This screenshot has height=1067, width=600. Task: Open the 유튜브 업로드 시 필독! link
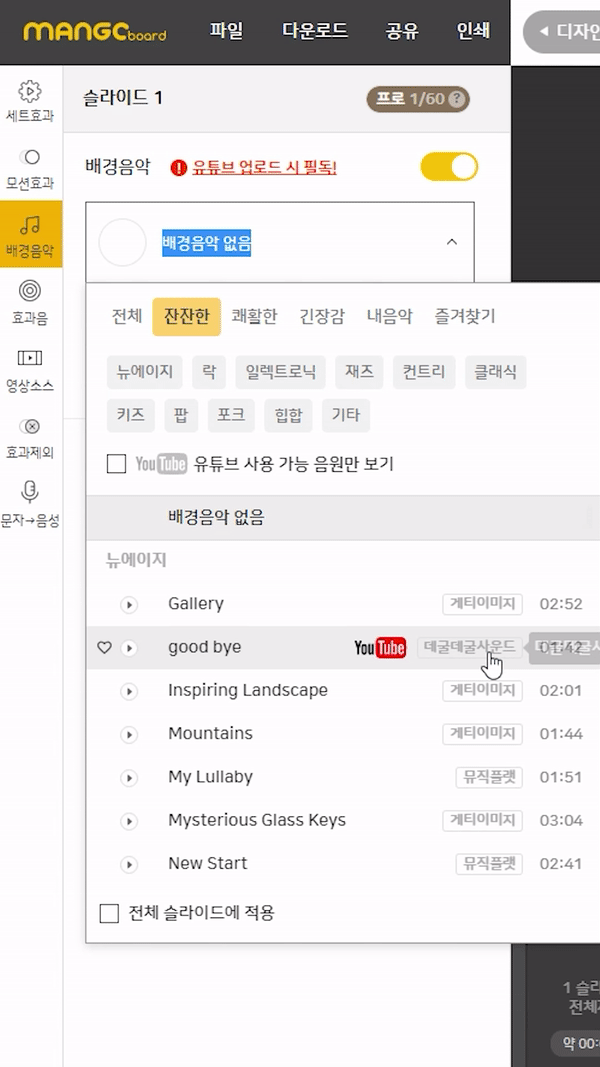264,167
